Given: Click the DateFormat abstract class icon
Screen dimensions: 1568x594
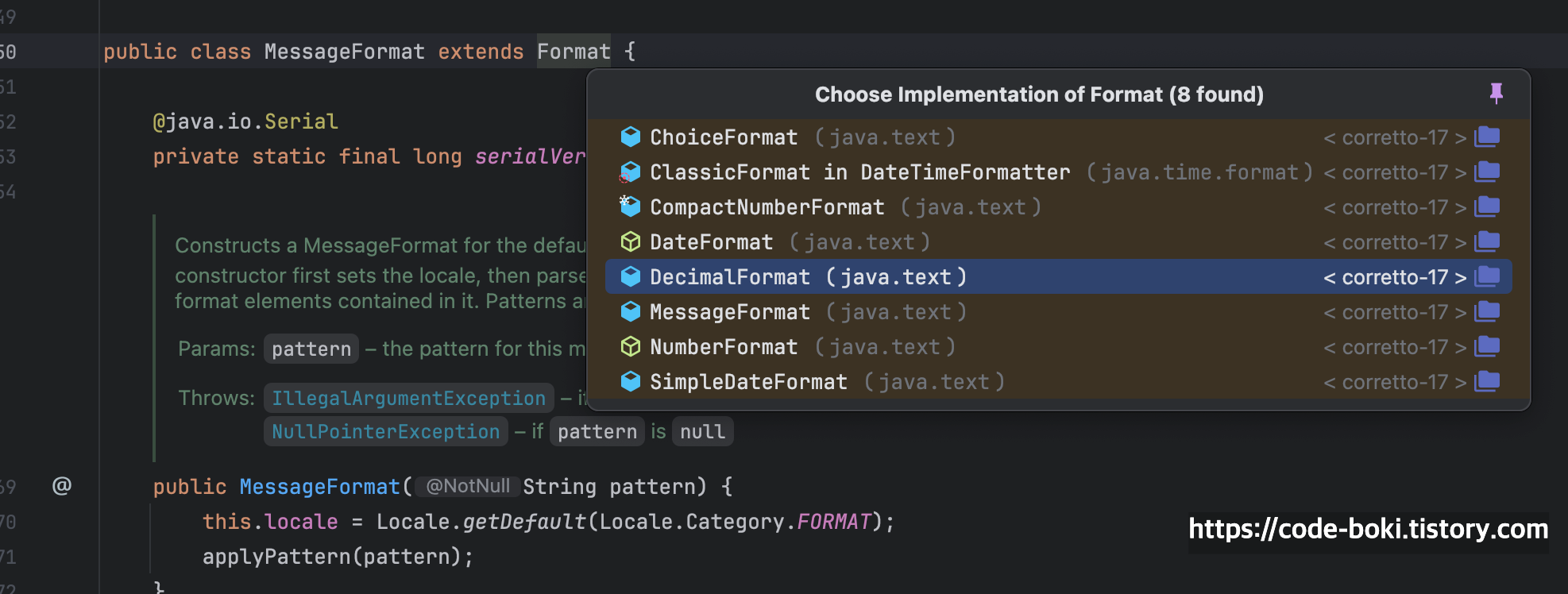Looking at the screenshot, I should point(631,242).
